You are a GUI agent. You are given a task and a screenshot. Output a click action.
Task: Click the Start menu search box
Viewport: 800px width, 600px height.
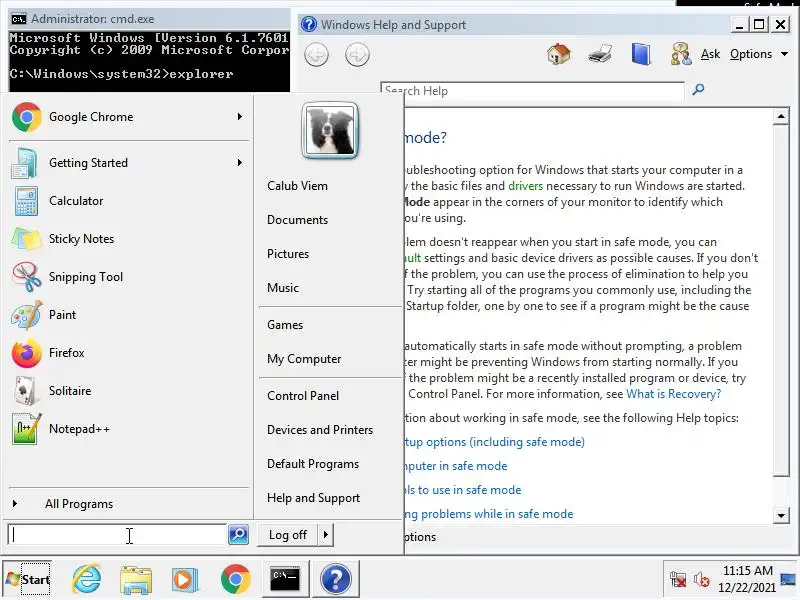tap(117, 535)
